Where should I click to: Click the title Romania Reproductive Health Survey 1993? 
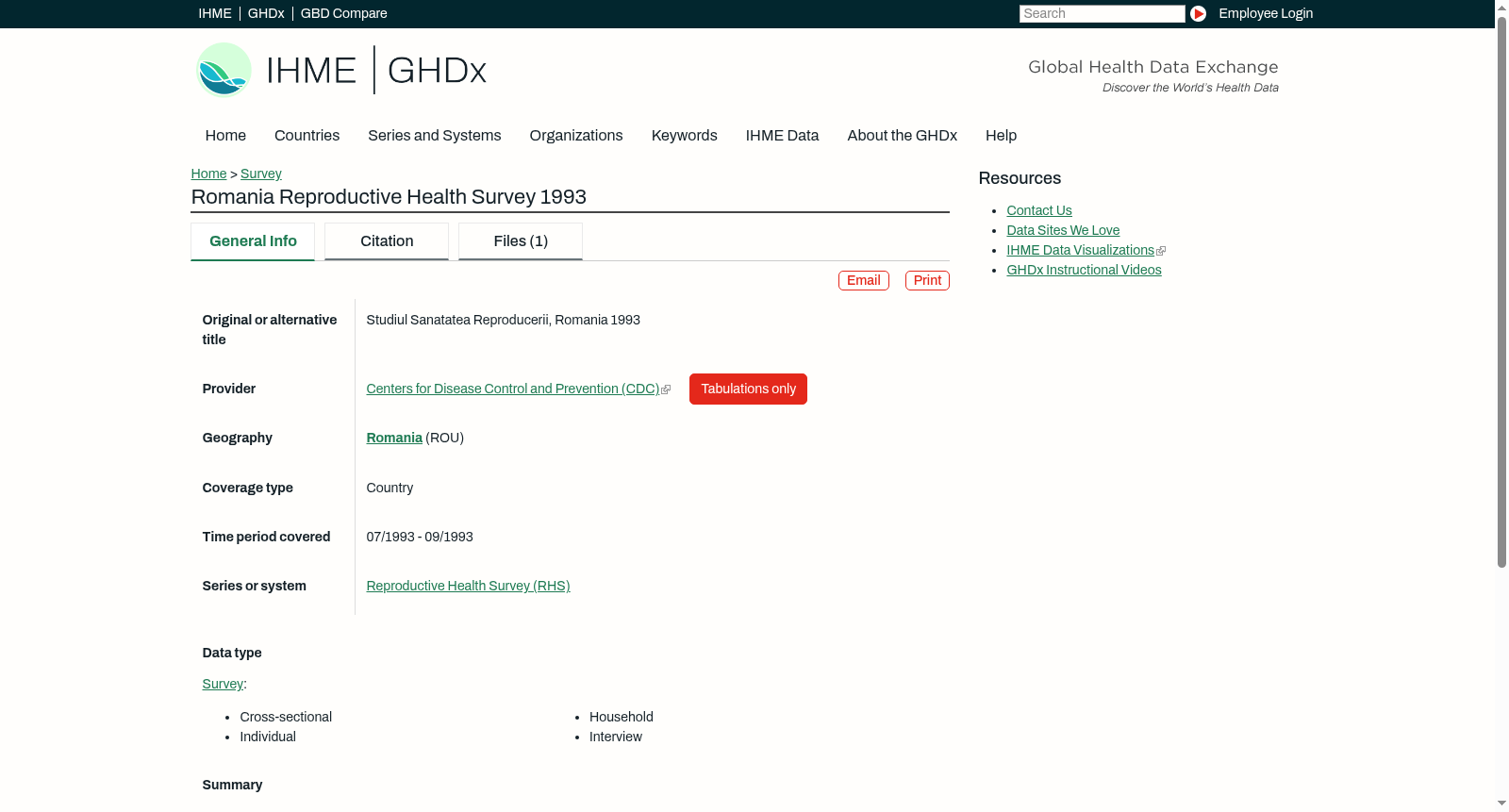(389, 197)
